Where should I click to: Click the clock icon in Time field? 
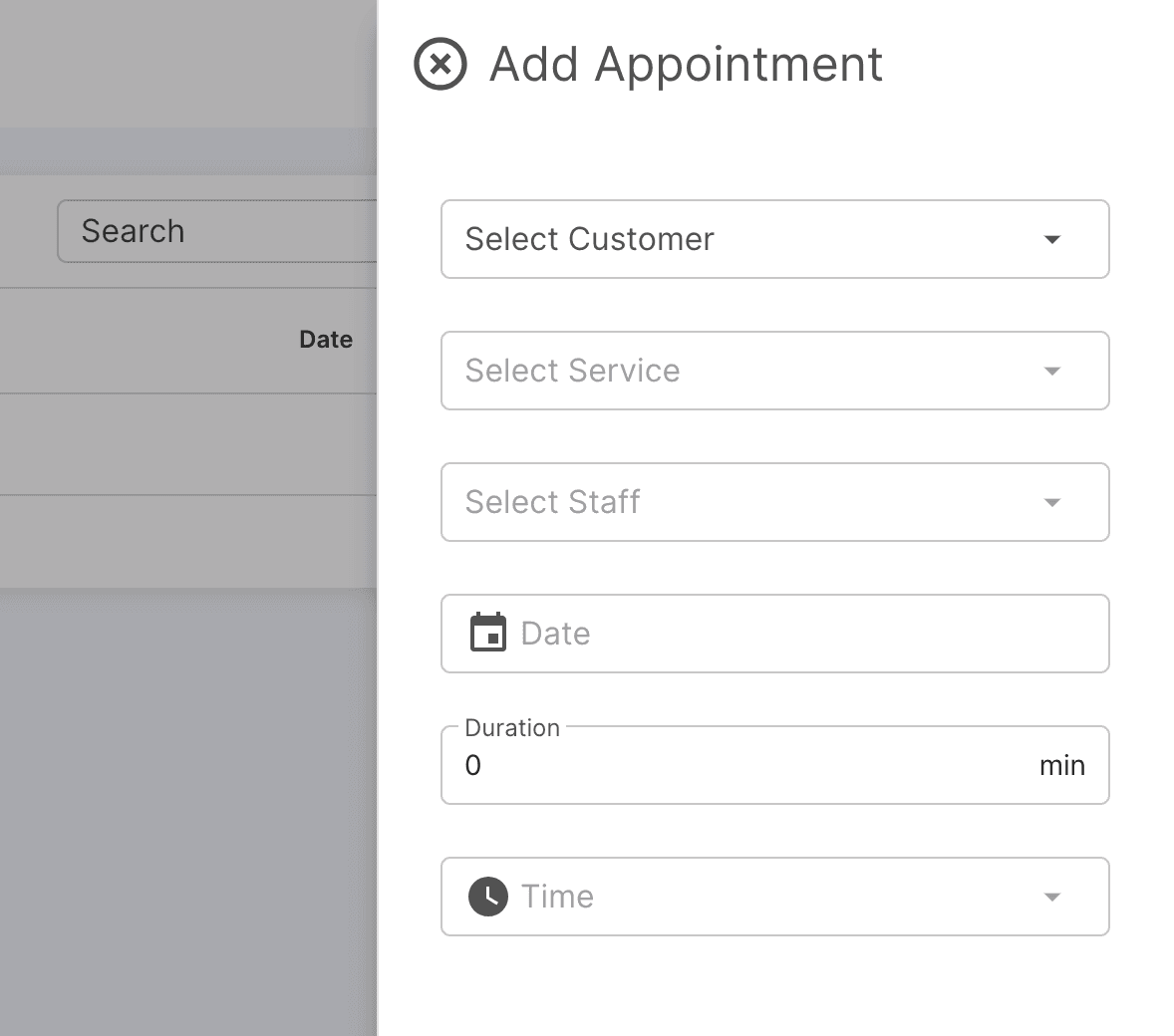click(487, 897)
